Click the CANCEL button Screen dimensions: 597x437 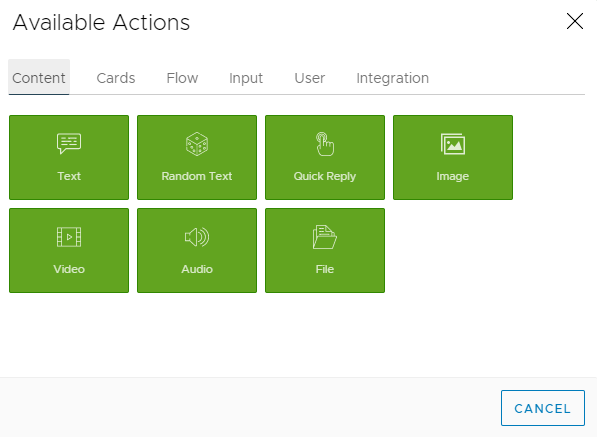coord(543,408)
